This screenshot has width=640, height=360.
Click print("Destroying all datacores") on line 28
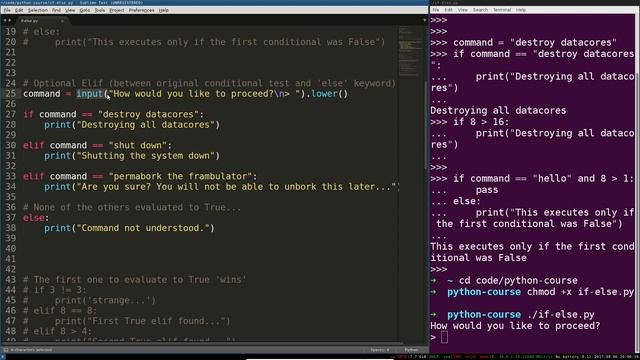pyautogui.click(x=132, y=124)
